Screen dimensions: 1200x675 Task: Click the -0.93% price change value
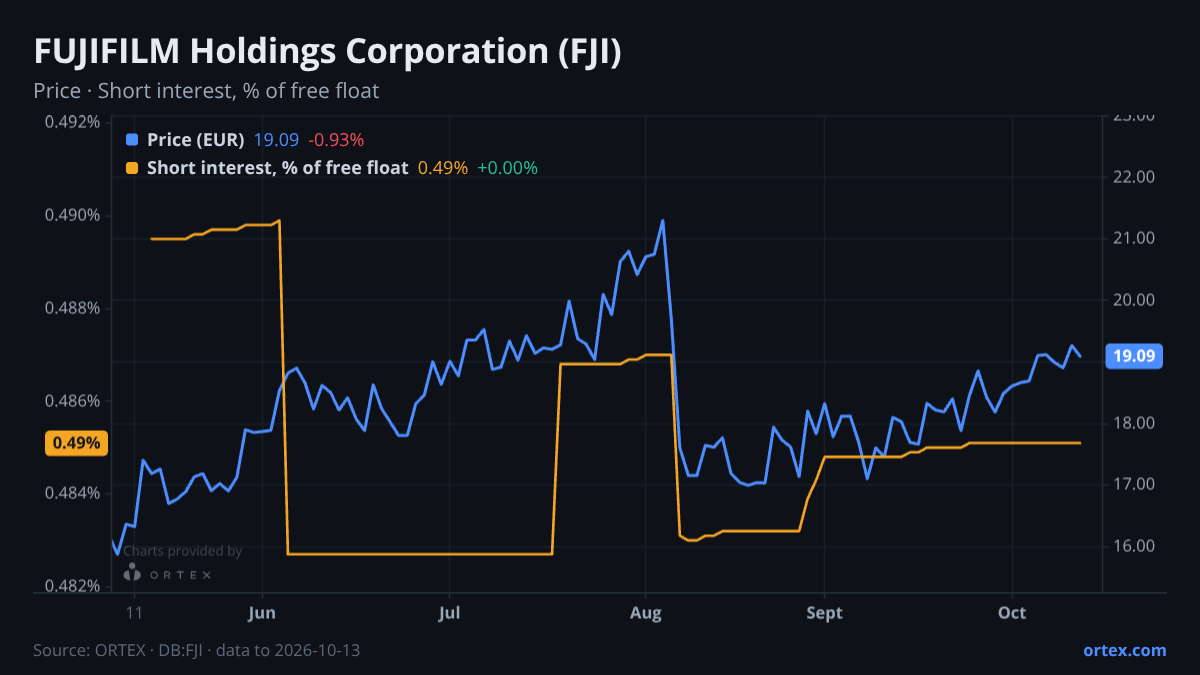coord(335,140)
